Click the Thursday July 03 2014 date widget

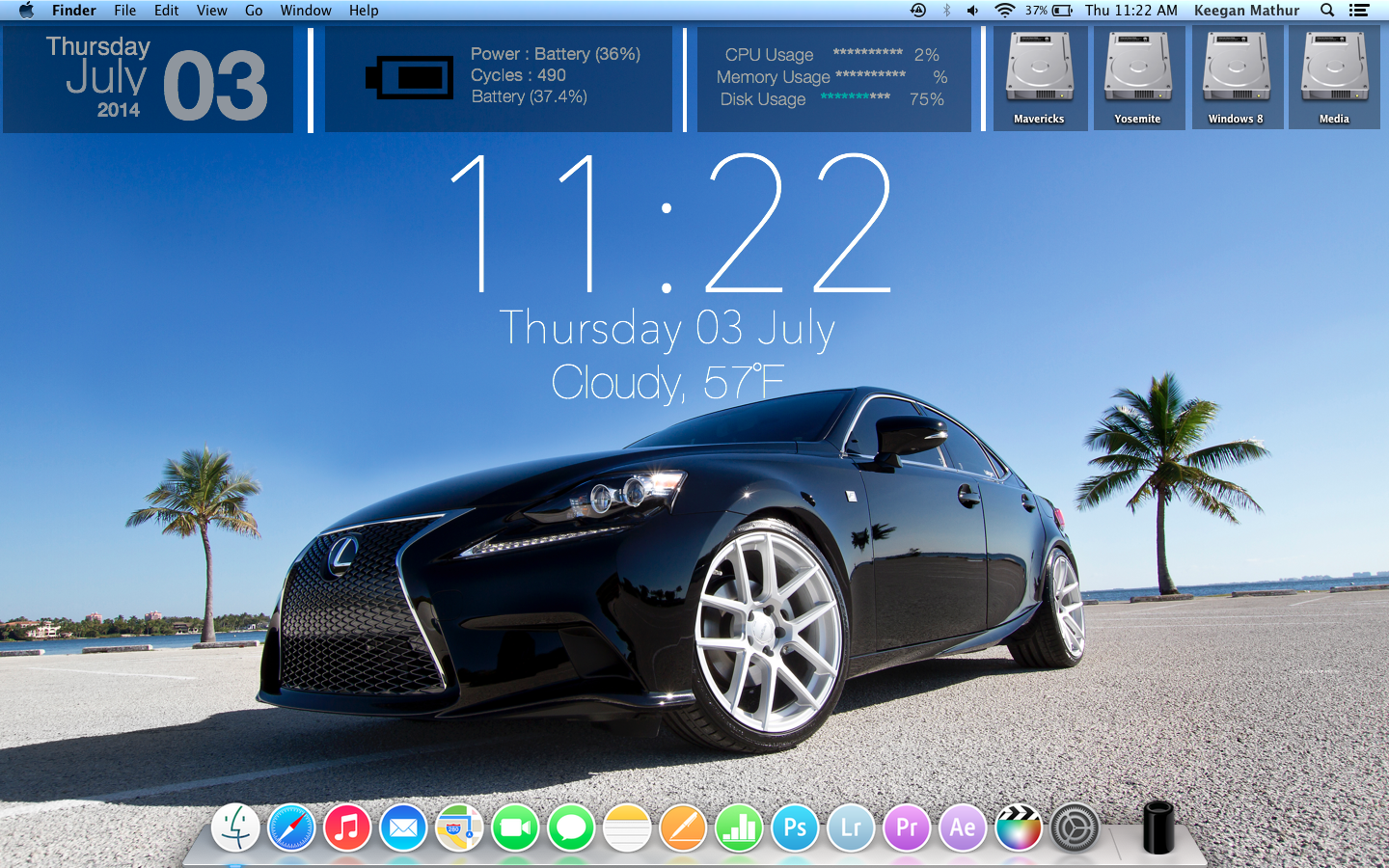[149, 79]
